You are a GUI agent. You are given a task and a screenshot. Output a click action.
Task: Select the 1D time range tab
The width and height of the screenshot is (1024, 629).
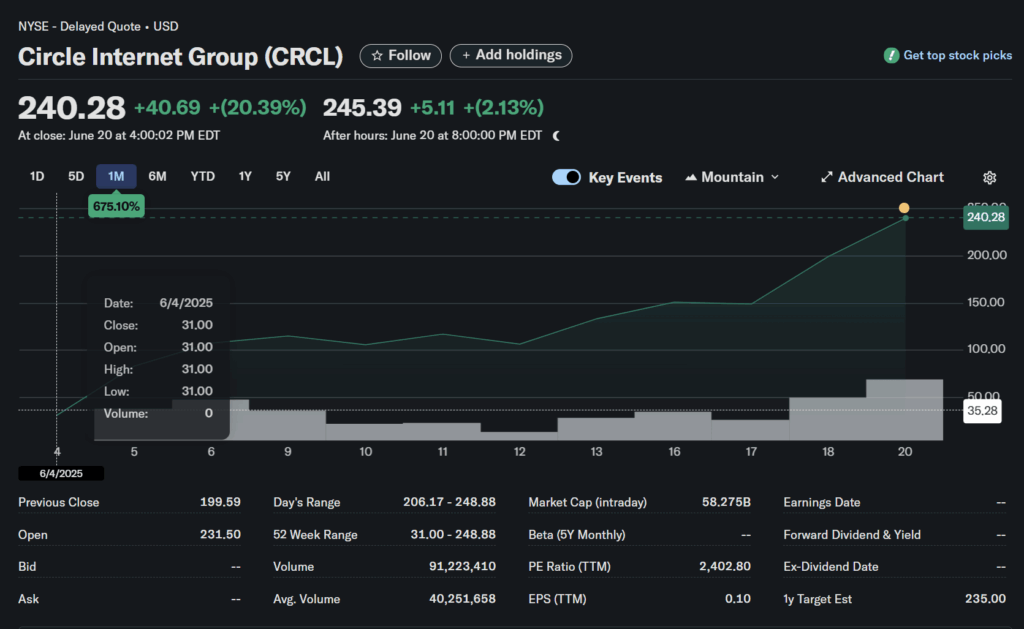[37, 176]
